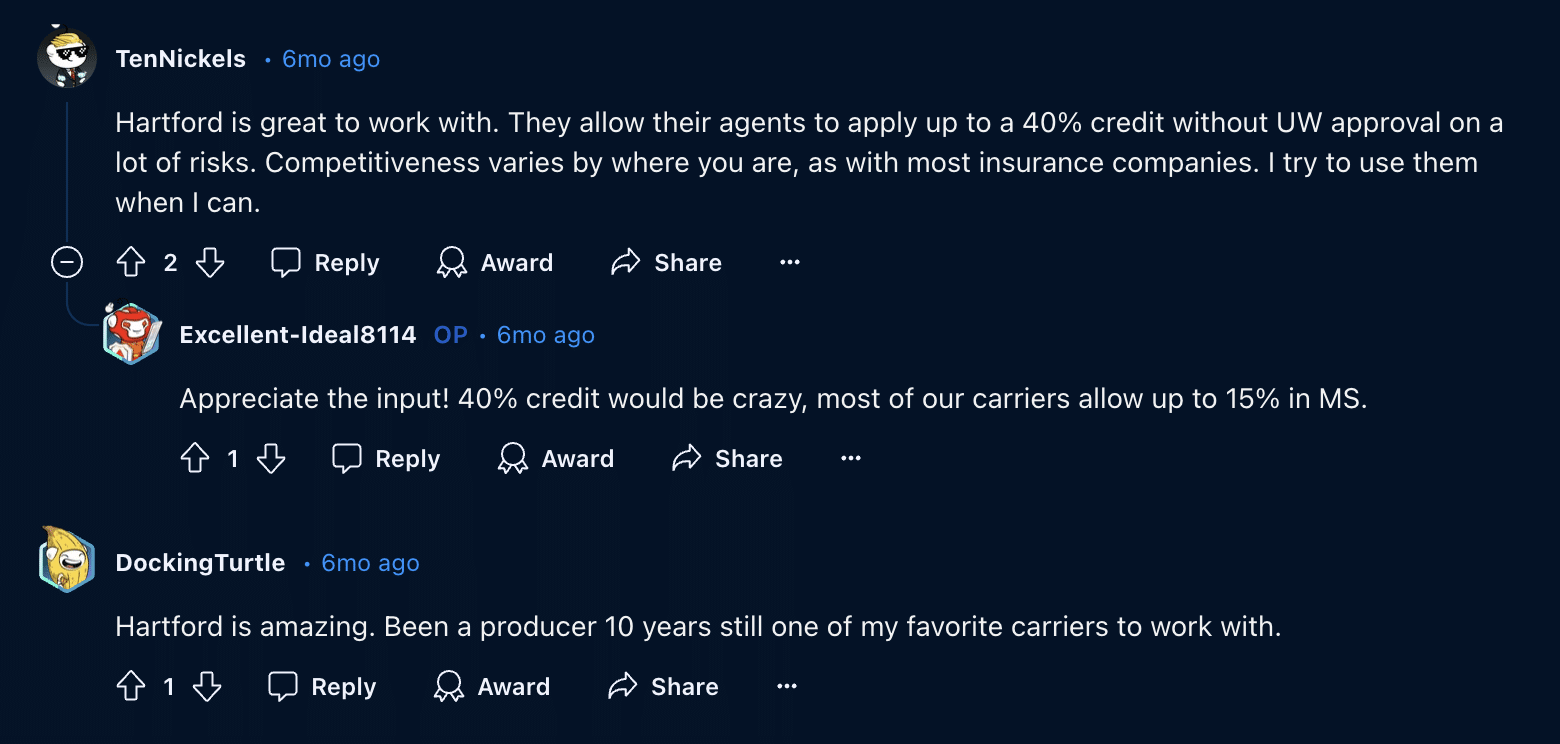Downvote Excellent-Ideal8114's reply
Viewport: 1560px width, 744px height.
(x=271, y=459)
